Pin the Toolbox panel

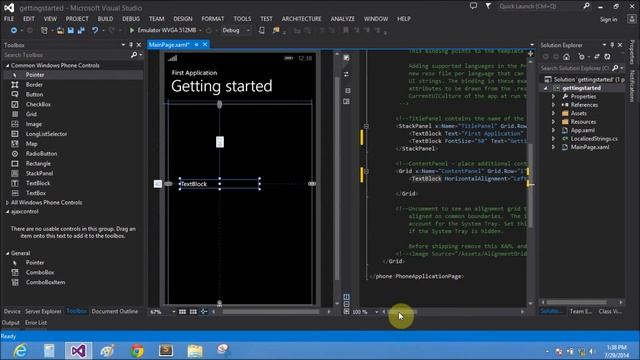point(131,45)
